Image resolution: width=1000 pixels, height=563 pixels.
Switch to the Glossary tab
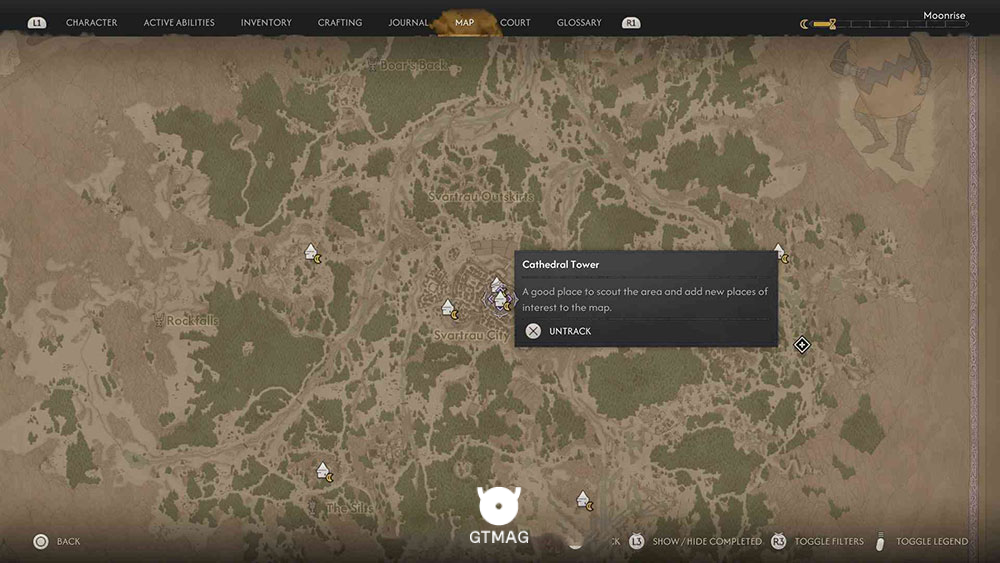coord(579,22)
